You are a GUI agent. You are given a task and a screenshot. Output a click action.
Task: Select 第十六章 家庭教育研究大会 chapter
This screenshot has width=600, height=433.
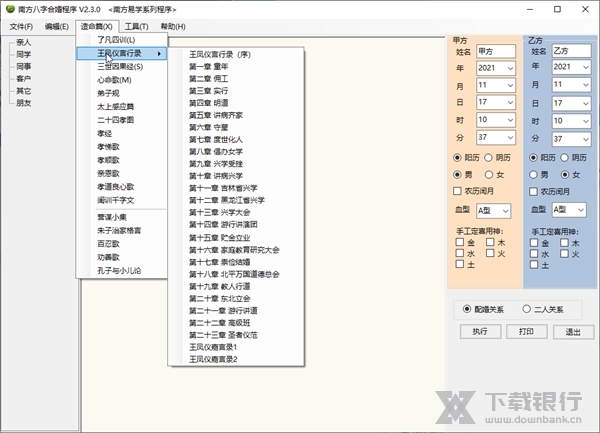[234, 250]
